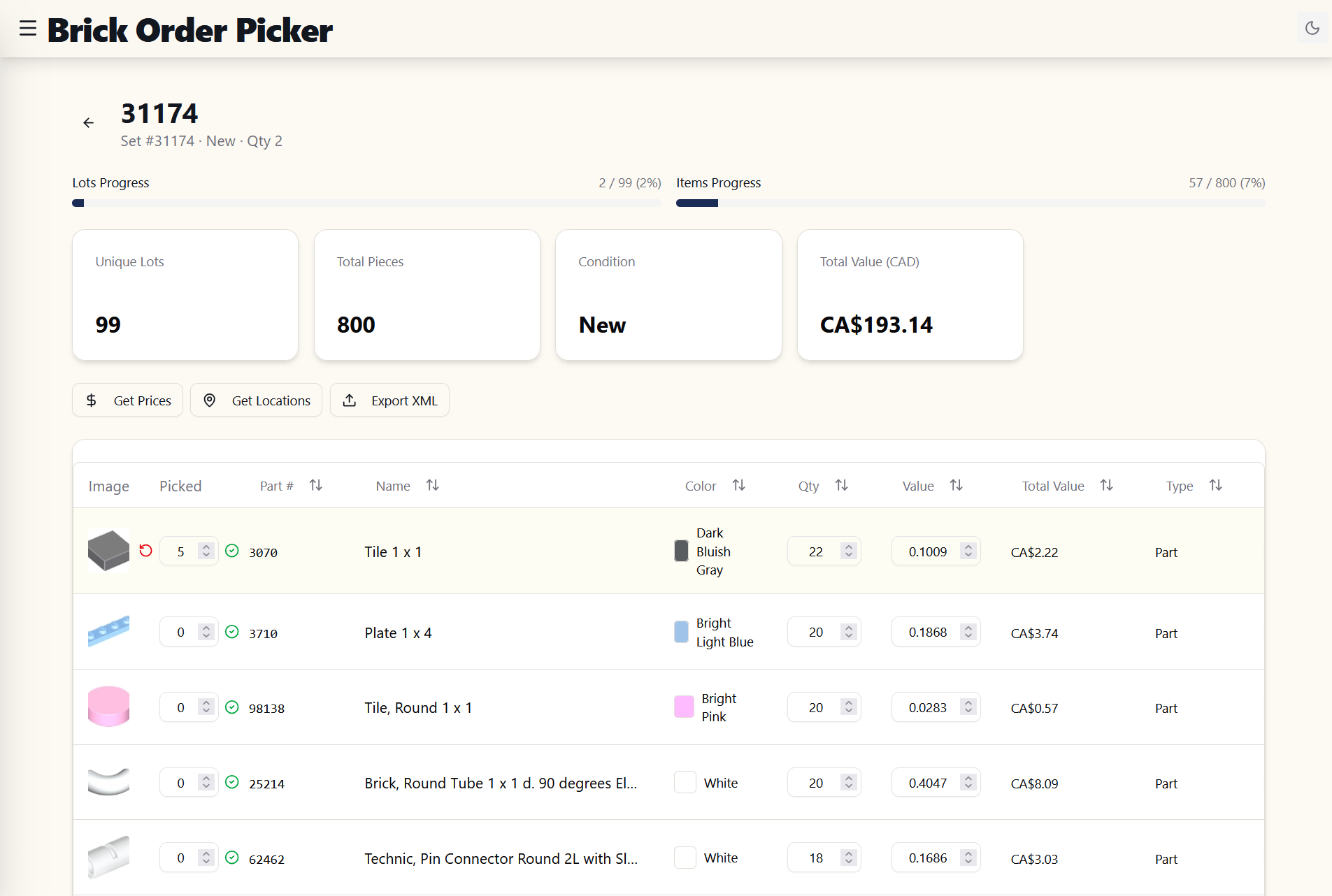1332x896 pixels.
Task: Open the hamburger navigation menu
Action: click(28, 29)
